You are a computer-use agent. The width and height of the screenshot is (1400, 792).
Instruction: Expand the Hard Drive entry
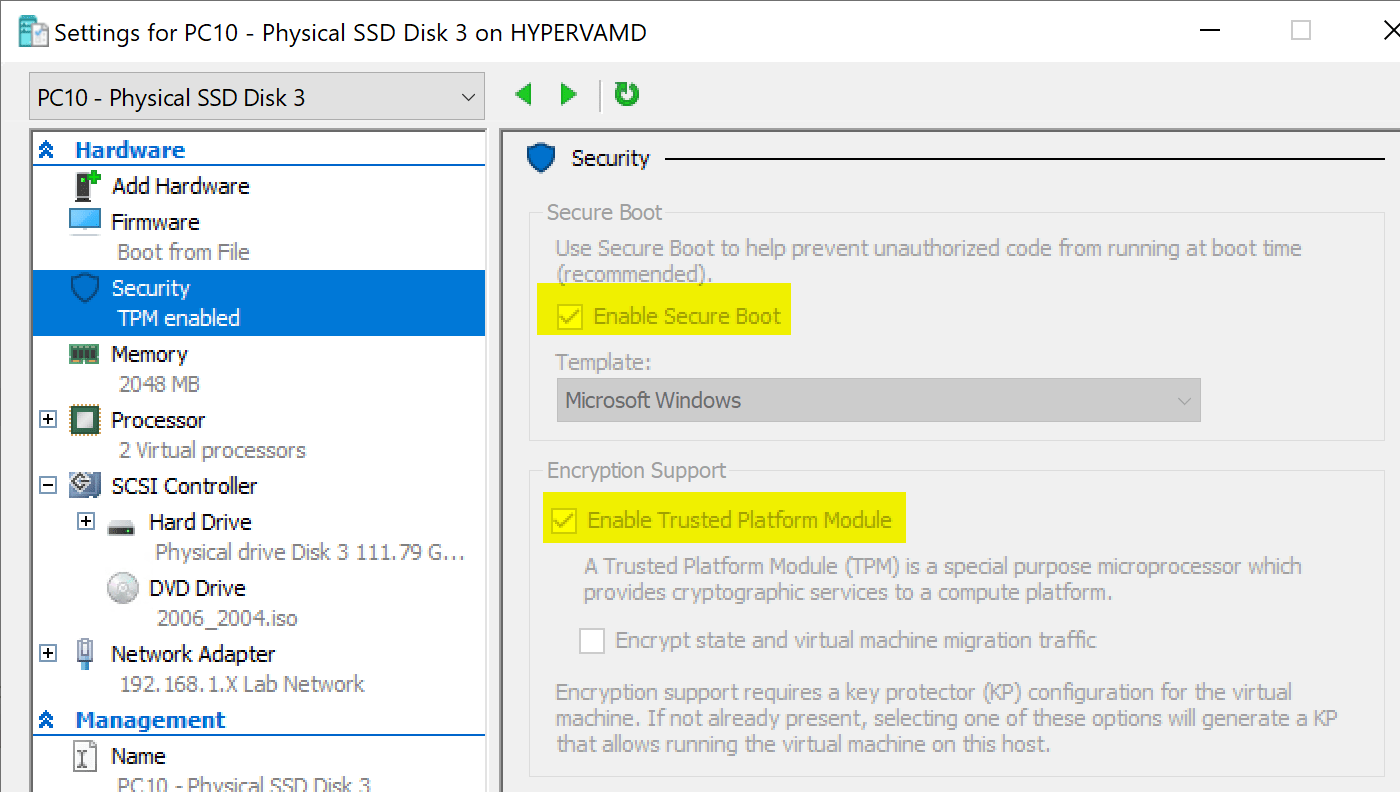pyautogui.click(x=86, y=521)
